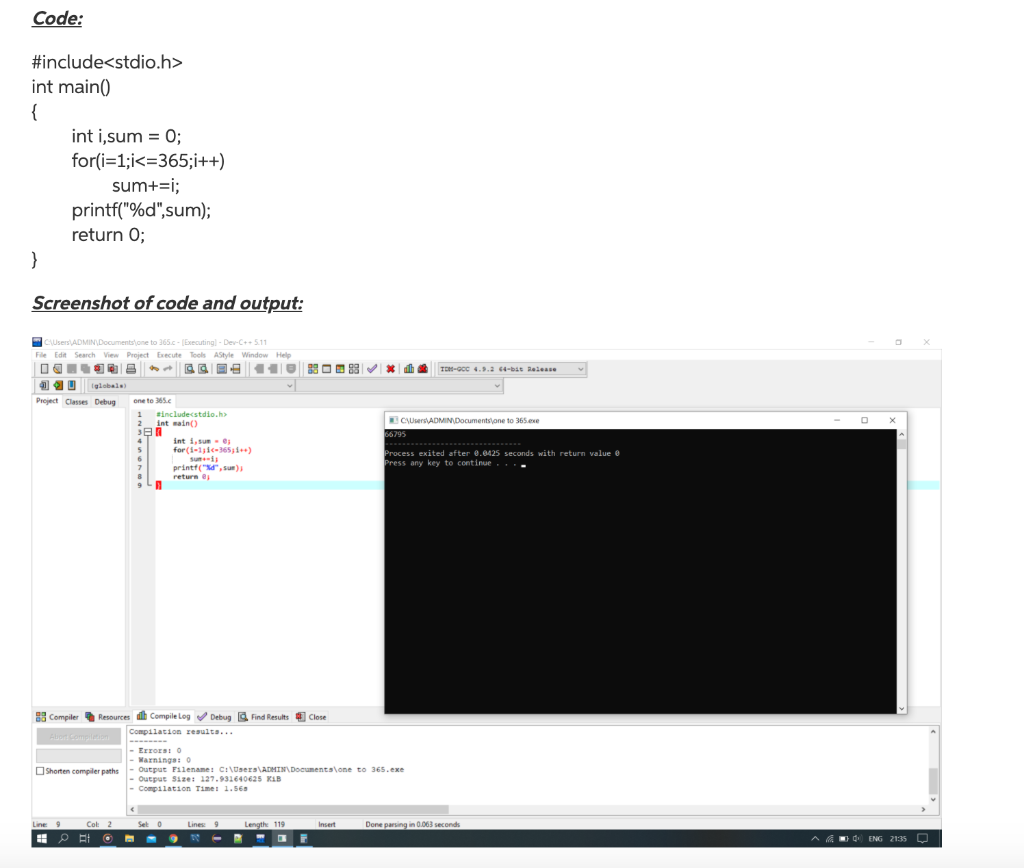Expand the second function navigation dropdown

coord(497,386)
